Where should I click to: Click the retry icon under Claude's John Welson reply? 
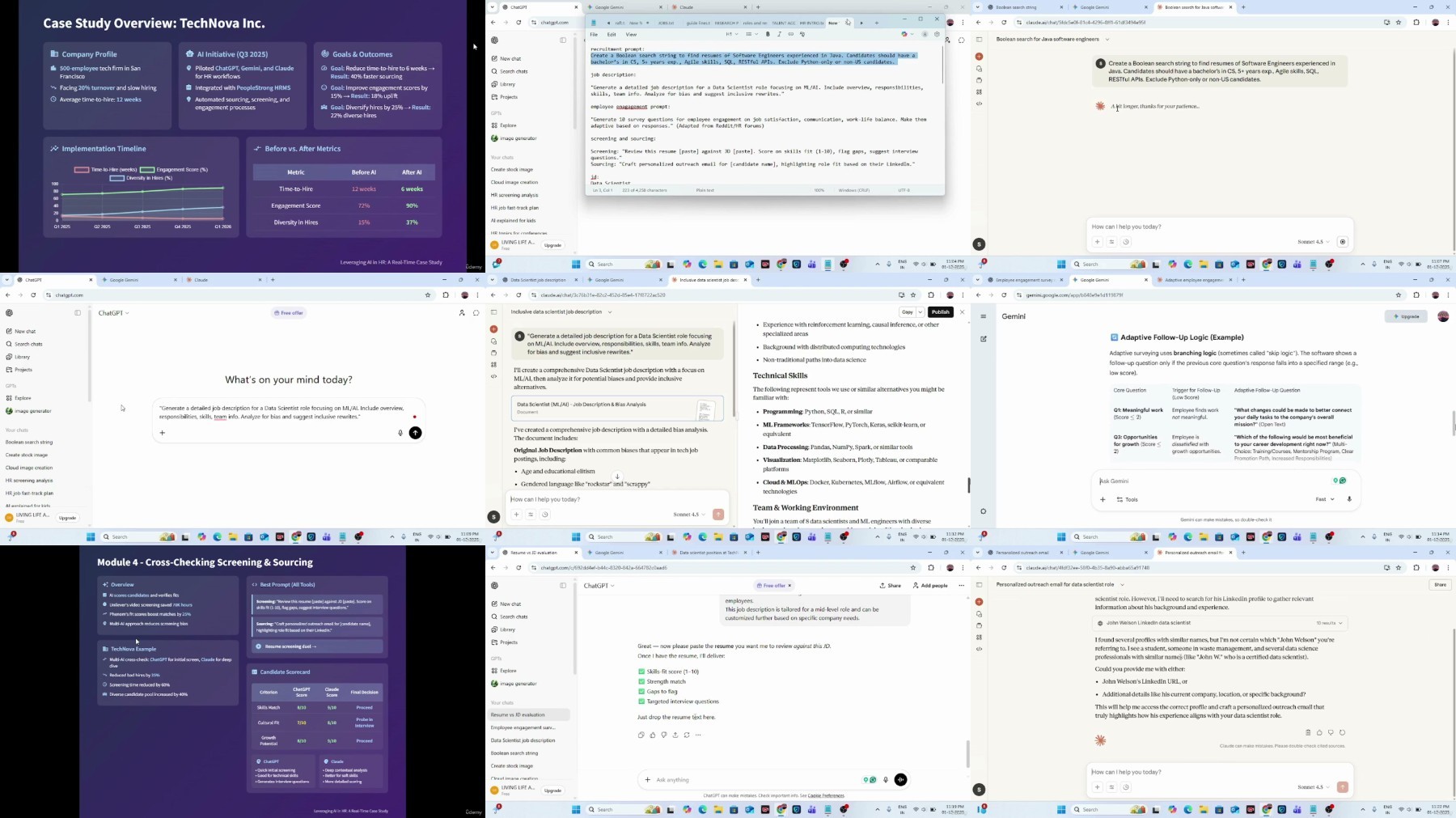1342,733
